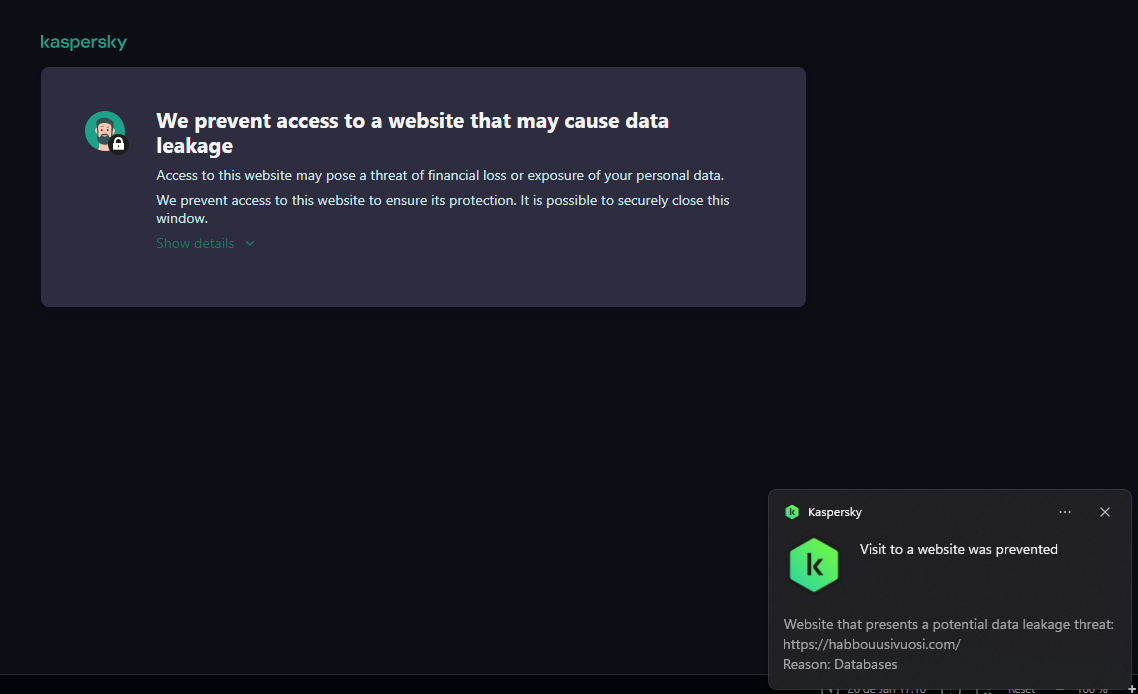This screenshot has width=1138, height=694.
Task: Click the small Kaspersky icon in notification header
Action: [x=792, y=512]
